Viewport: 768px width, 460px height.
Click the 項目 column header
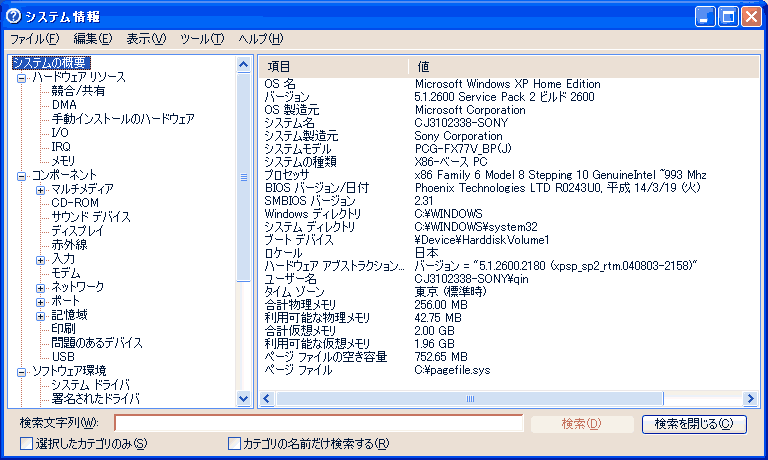334,67
